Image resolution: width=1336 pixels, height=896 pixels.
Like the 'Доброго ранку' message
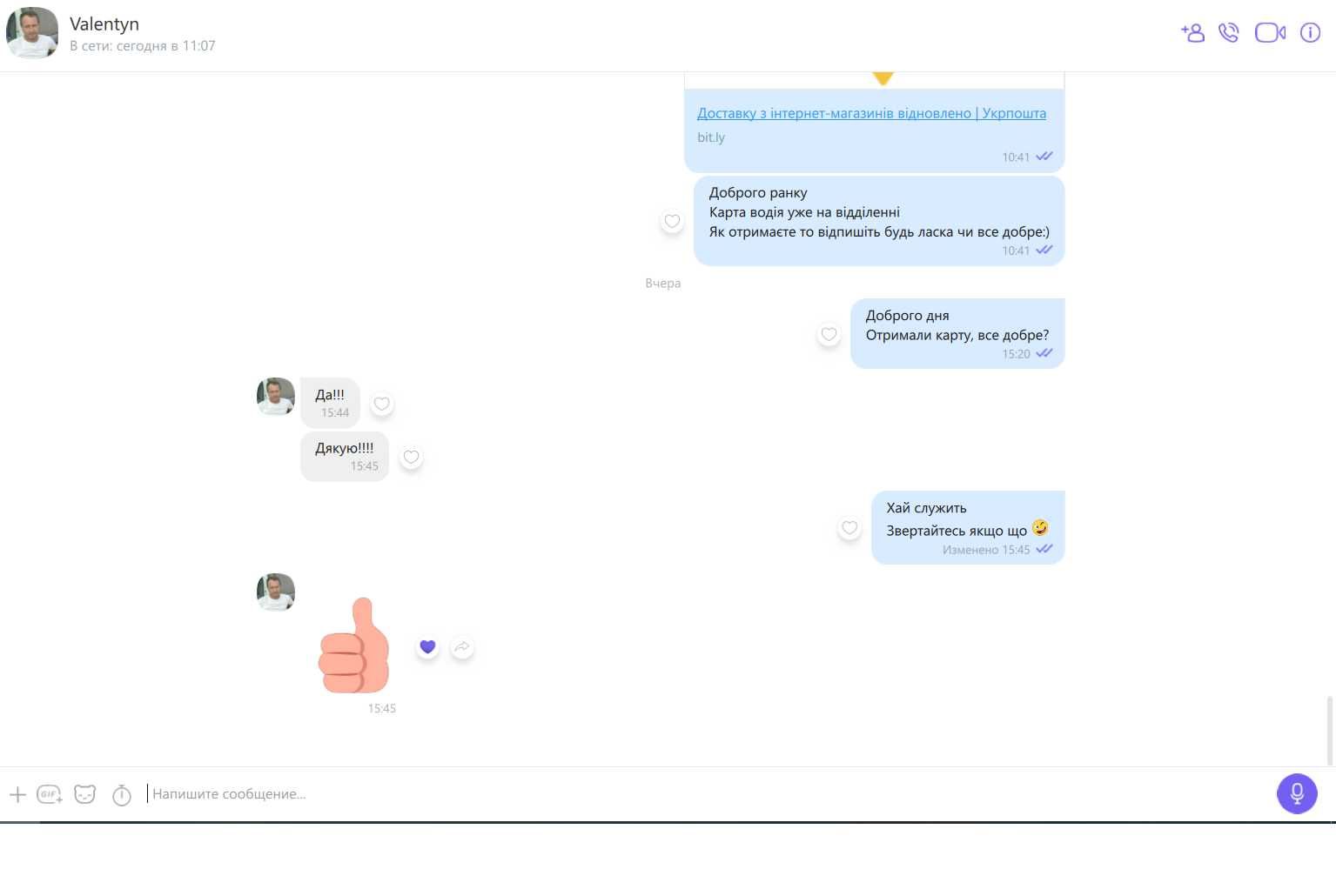click(x=672, y=221)
